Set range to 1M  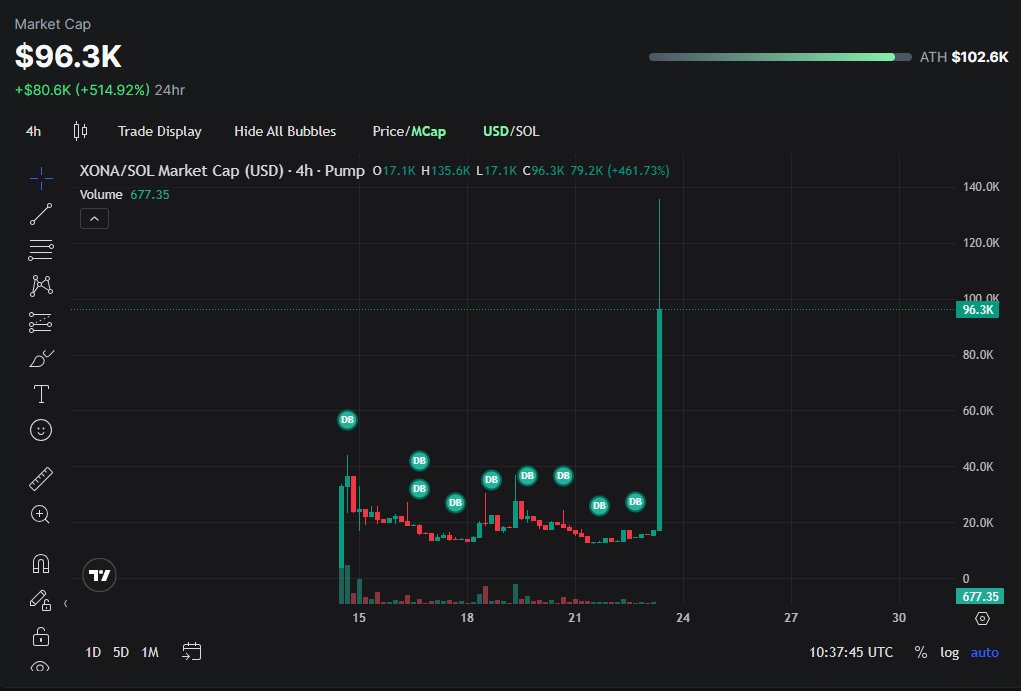tap(150, 652)
